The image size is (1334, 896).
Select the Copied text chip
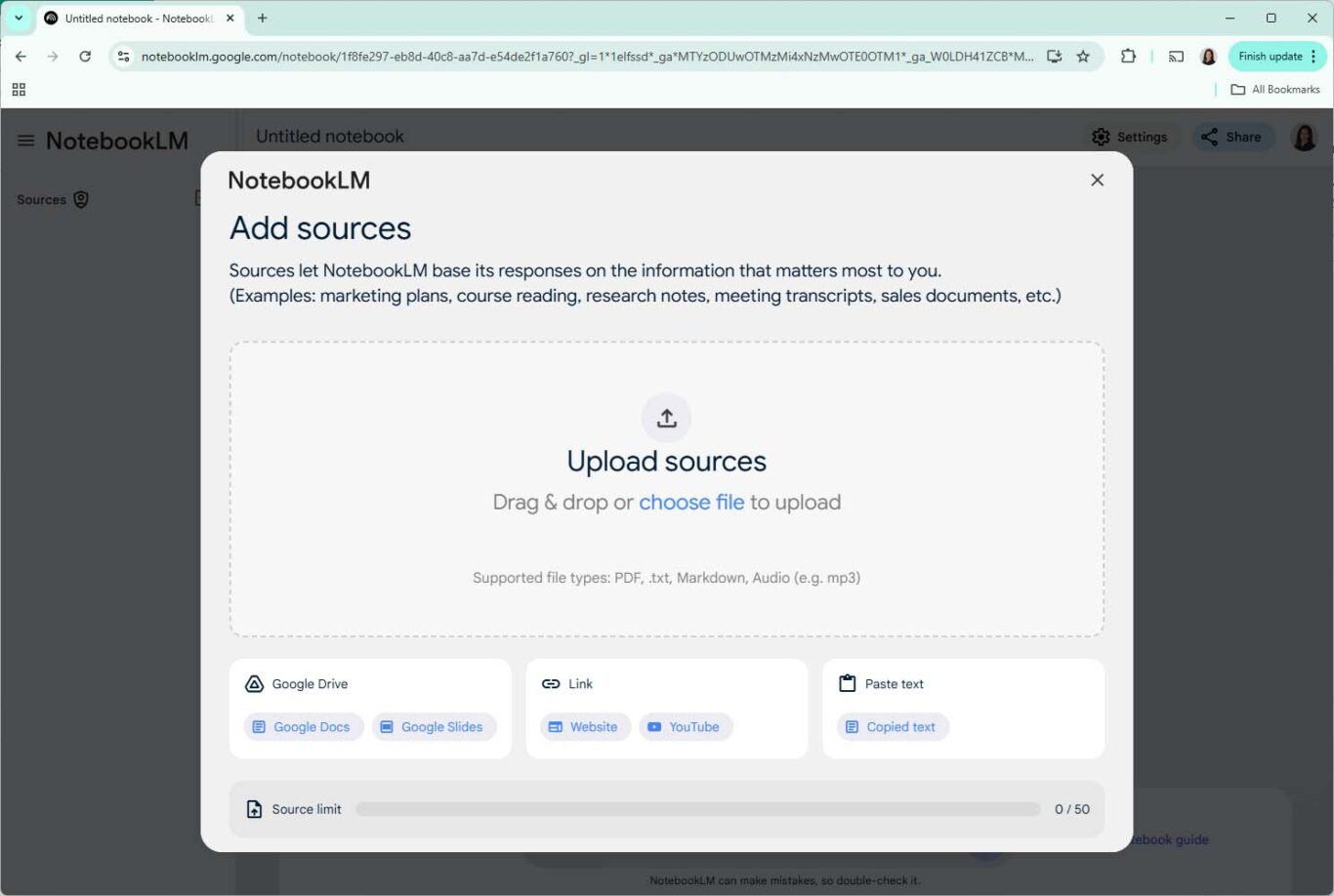click(892, 726)
